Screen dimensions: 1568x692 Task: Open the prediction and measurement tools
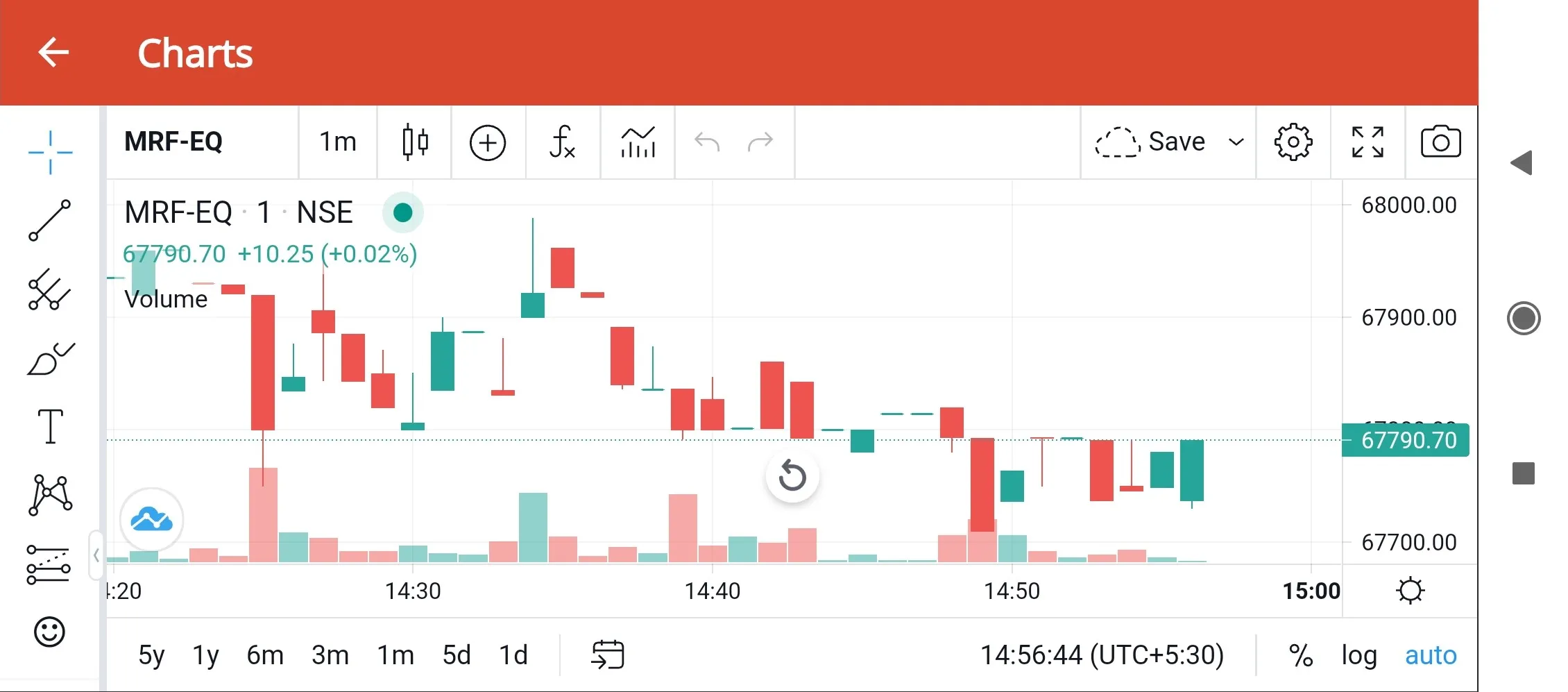pos(49,564)
